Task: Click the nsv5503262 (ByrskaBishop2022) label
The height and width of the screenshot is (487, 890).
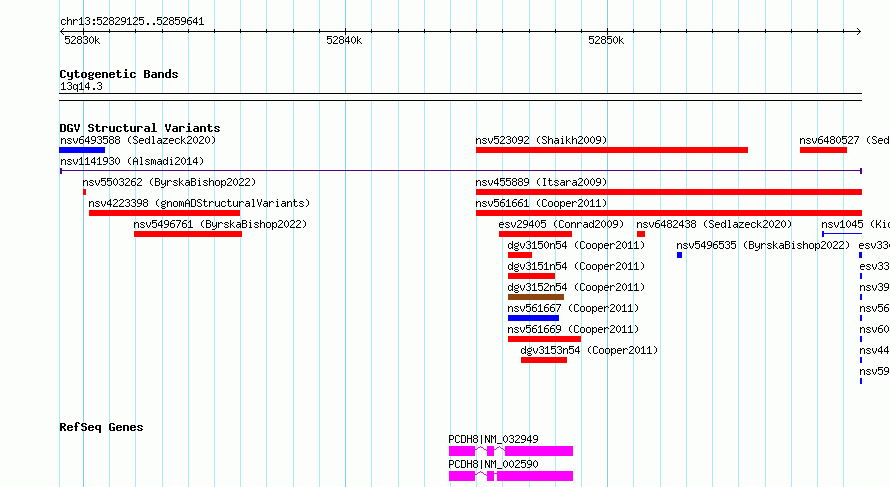Action: pyautogui.click(x=169, y=182)
